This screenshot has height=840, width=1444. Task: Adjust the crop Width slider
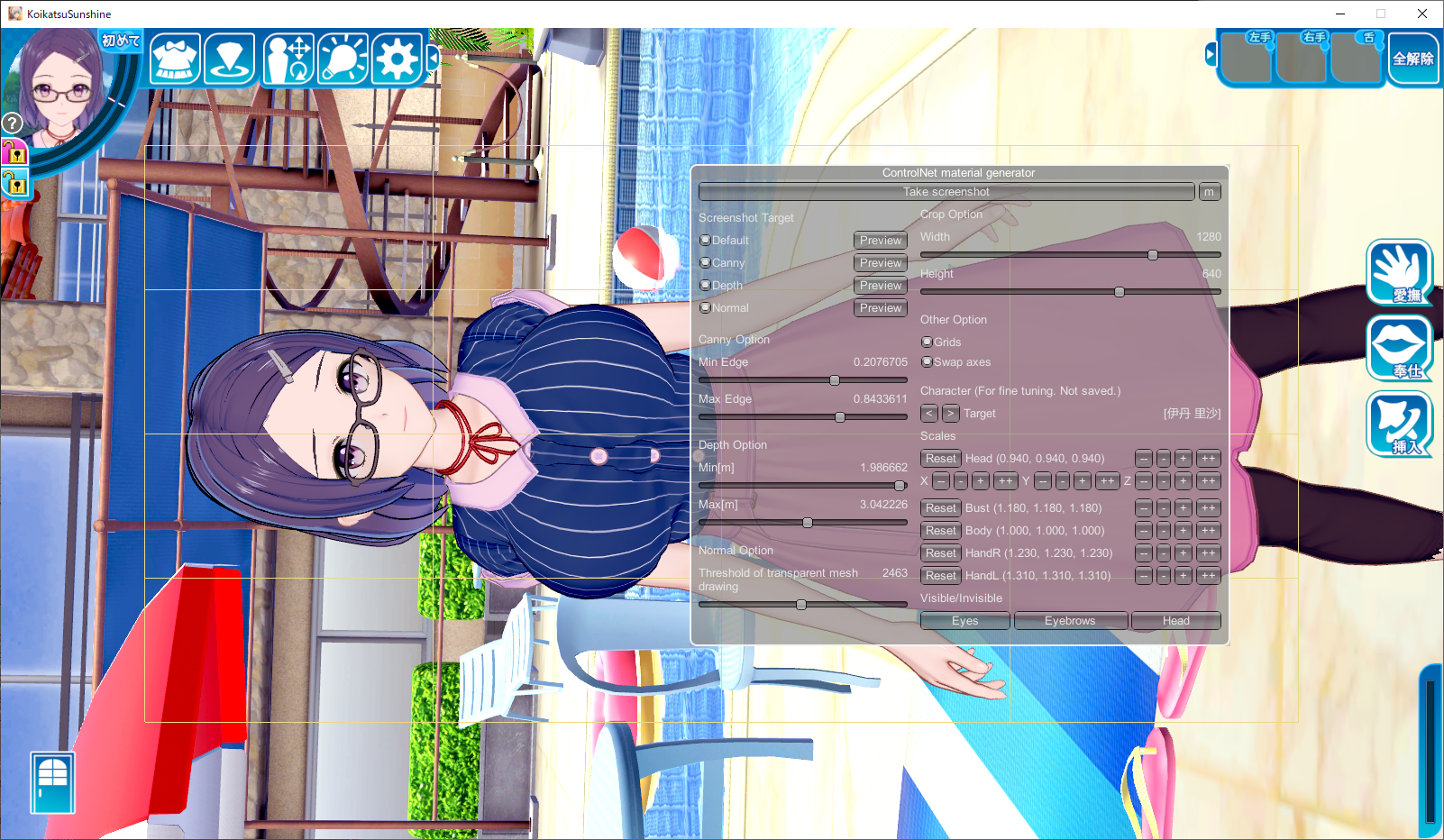tap(1071, 255)
